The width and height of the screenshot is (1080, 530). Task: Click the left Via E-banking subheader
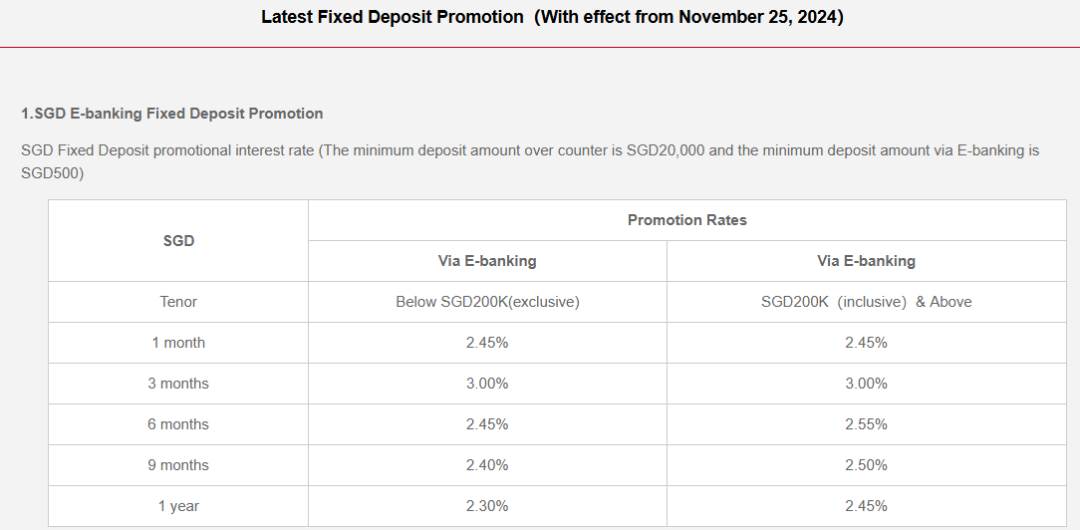(488, 261)
